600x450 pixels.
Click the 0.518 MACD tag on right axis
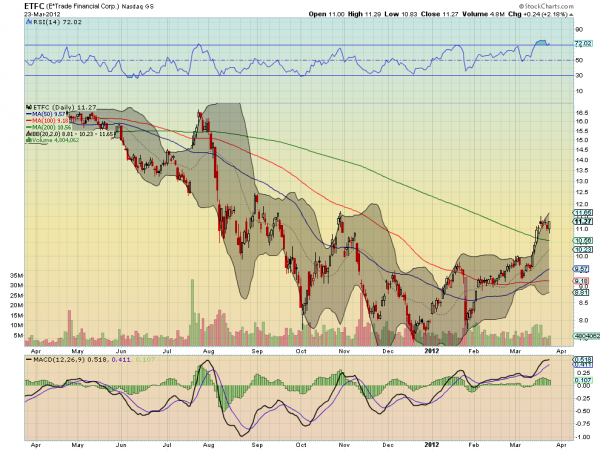click(583, 359)
